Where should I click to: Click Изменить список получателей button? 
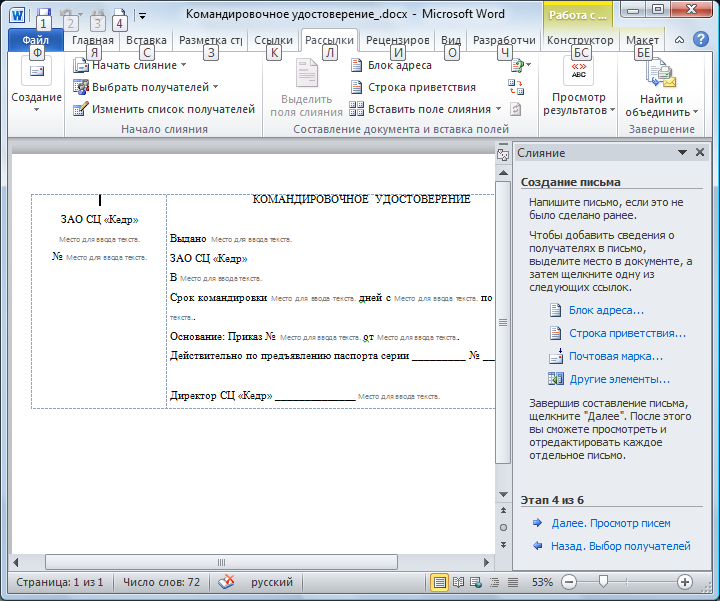click(164, 109)
